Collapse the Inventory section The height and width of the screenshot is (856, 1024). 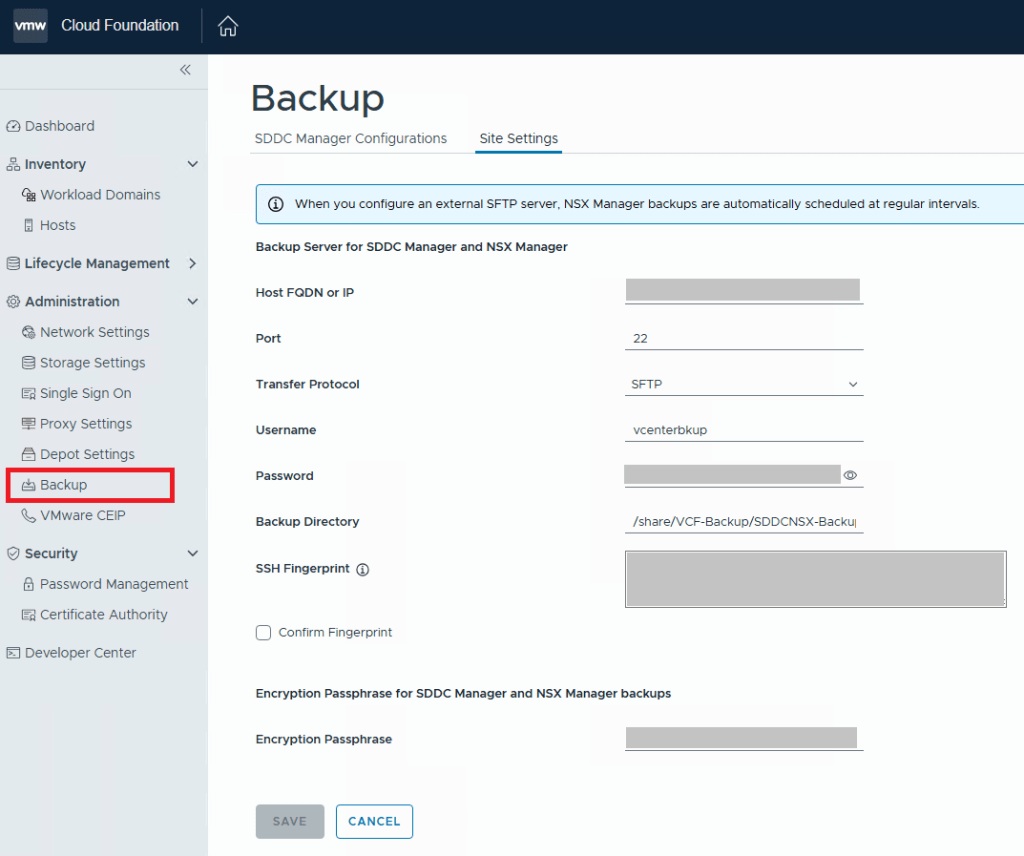193,164
